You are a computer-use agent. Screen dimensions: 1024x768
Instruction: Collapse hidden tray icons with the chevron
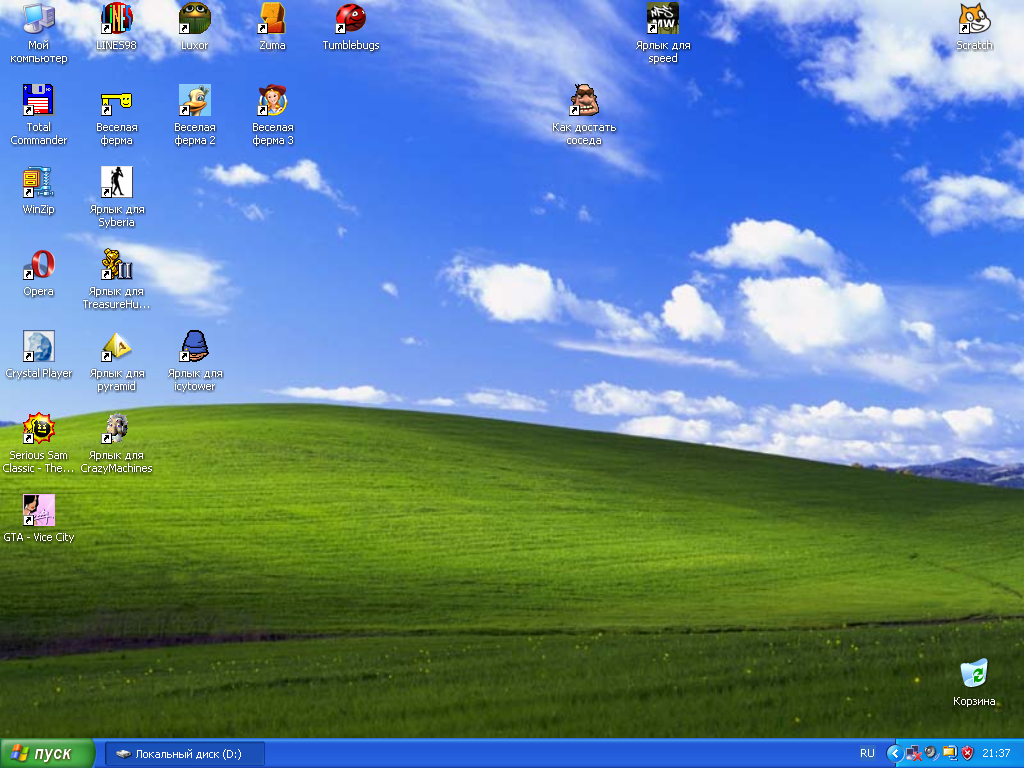(x=895, y=753)
